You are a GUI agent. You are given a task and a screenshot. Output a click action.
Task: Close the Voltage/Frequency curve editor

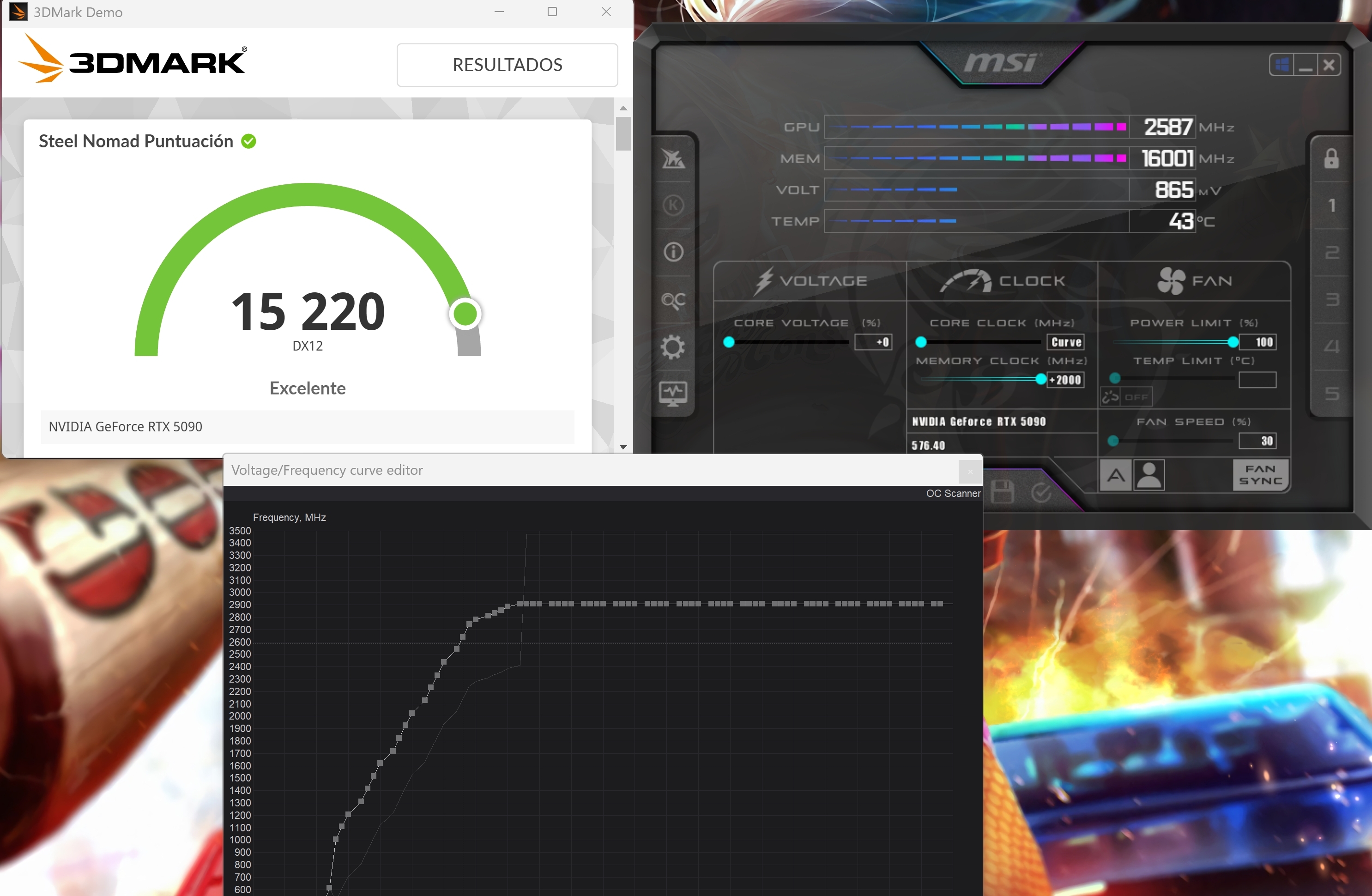click(970, 472)
